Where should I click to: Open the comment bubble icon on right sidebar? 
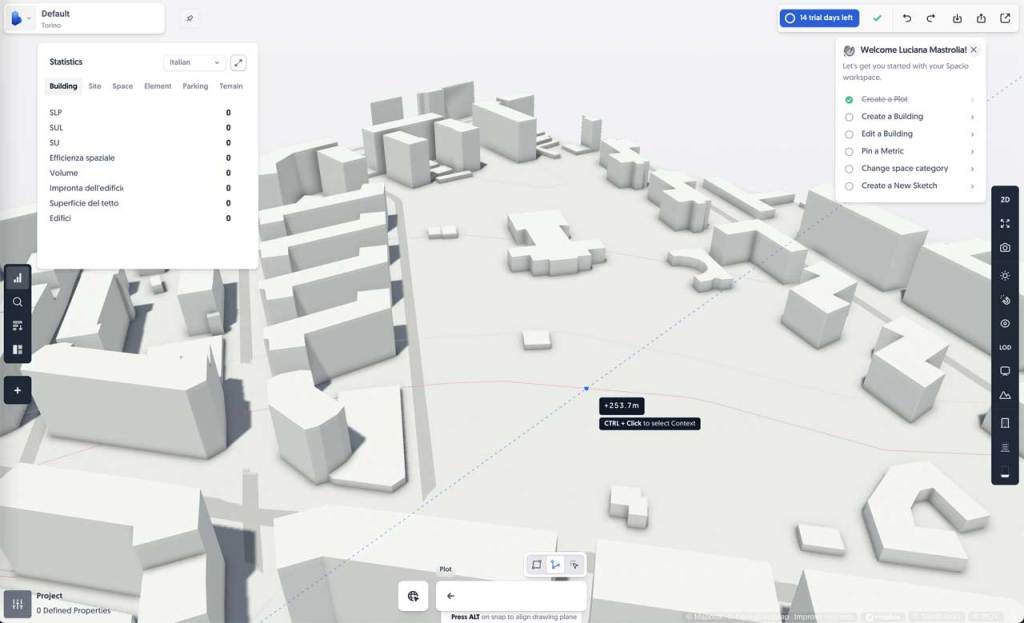1005,371
